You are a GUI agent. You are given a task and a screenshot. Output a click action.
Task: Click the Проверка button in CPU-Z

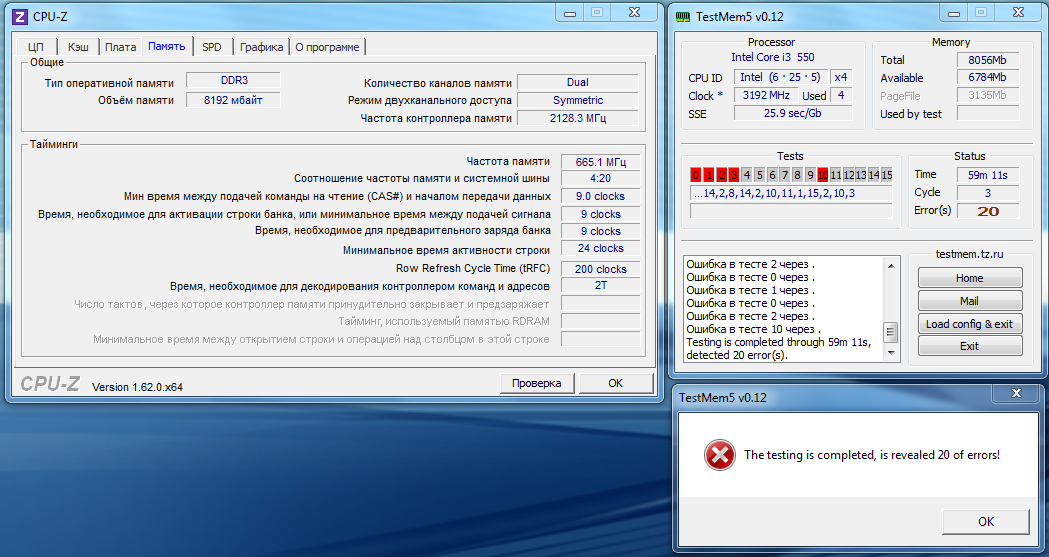(537, 383)
